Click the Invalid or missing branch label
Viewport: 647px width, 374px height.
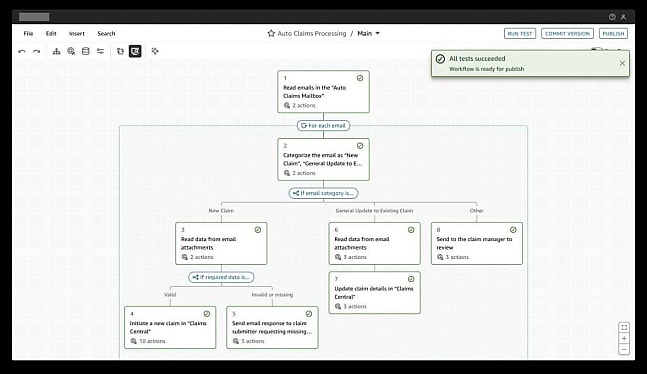coord(272,295)
